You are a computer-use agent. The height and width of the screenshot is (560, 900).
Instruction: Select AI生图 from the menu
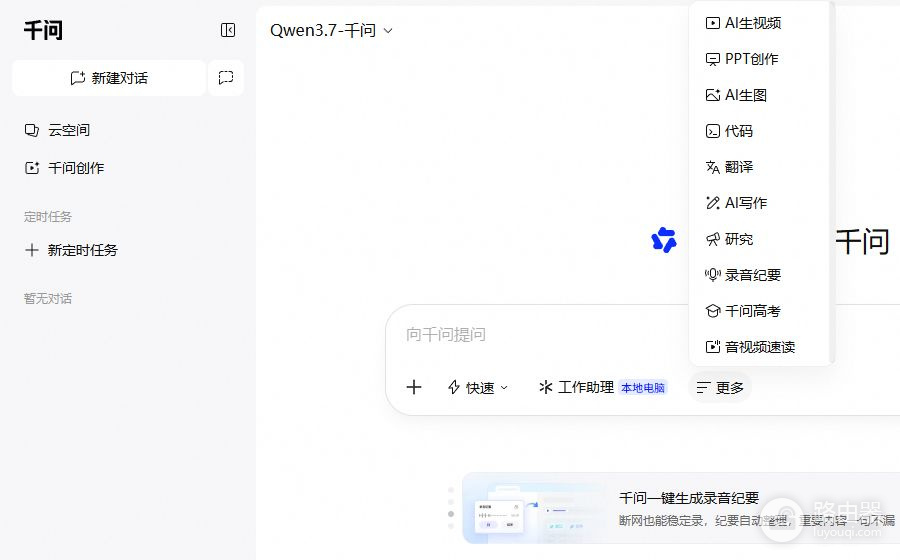click(760, 95)
